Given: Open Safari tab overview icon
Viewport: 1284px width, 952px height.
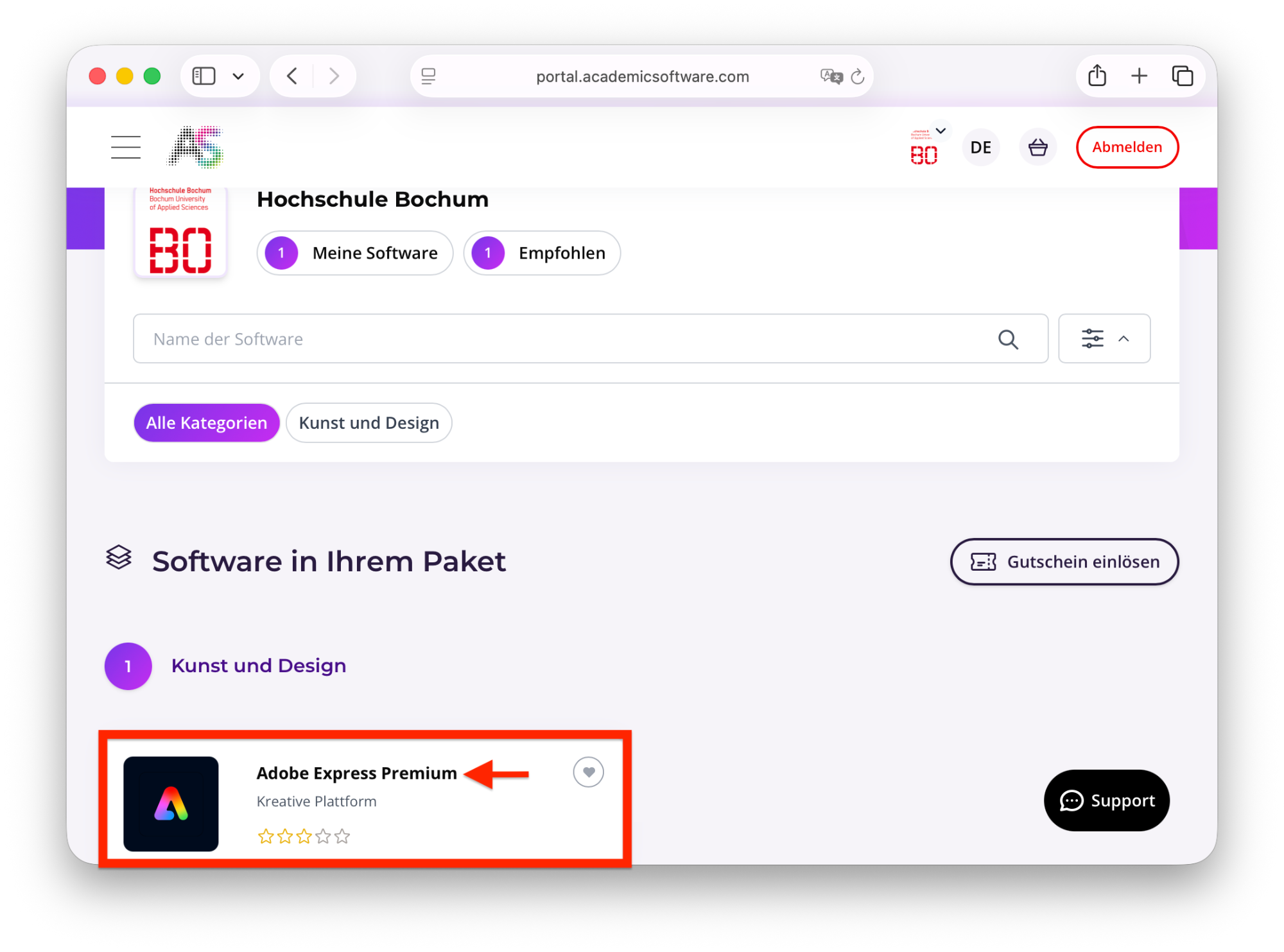Looking at the screenshot, I should tap(1182, 76).
